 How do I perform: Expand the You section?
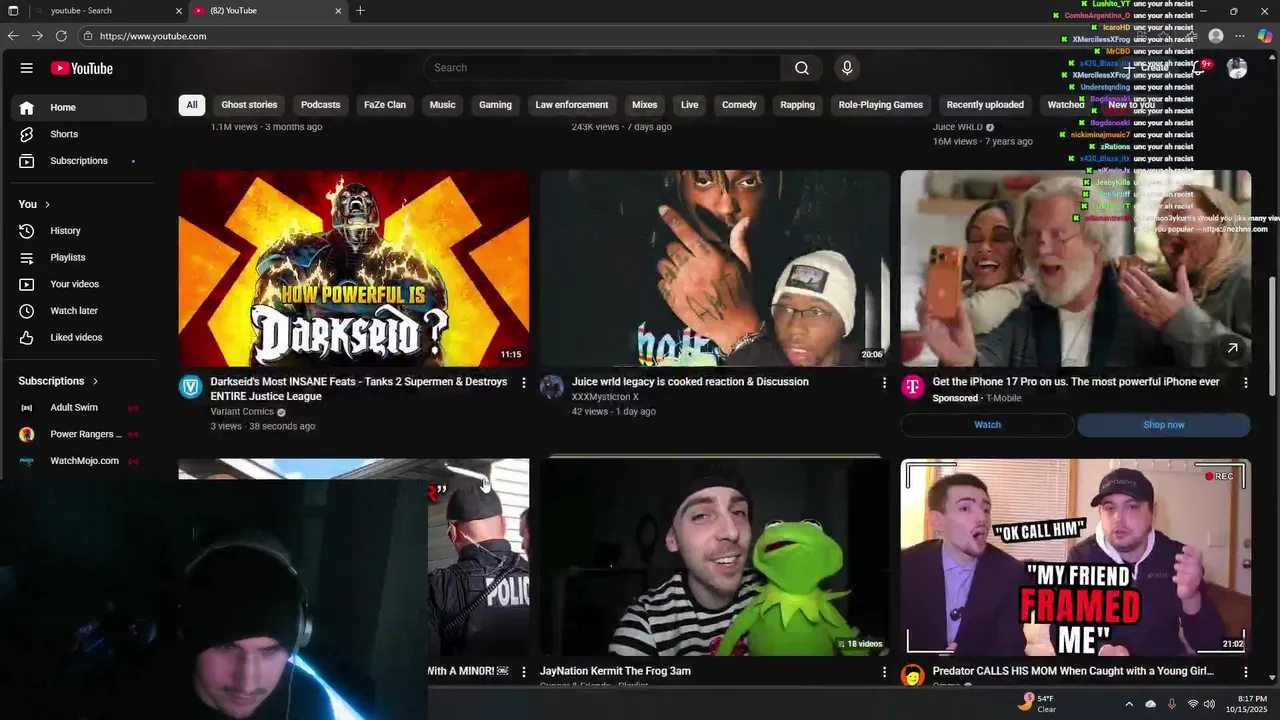click(x=34, y=204)
